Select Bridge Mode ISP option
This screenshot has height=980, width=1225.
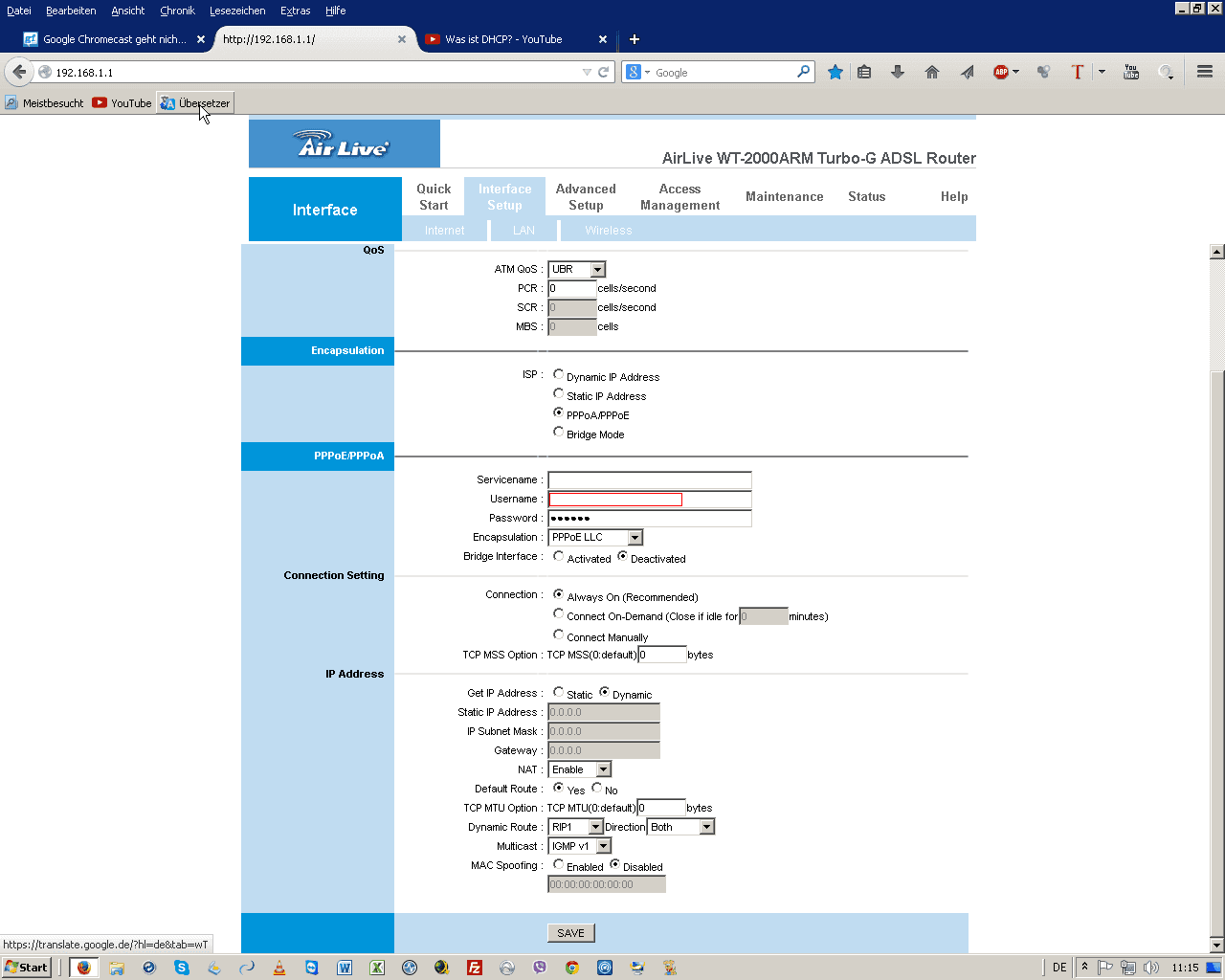click(x=559, y=433)
